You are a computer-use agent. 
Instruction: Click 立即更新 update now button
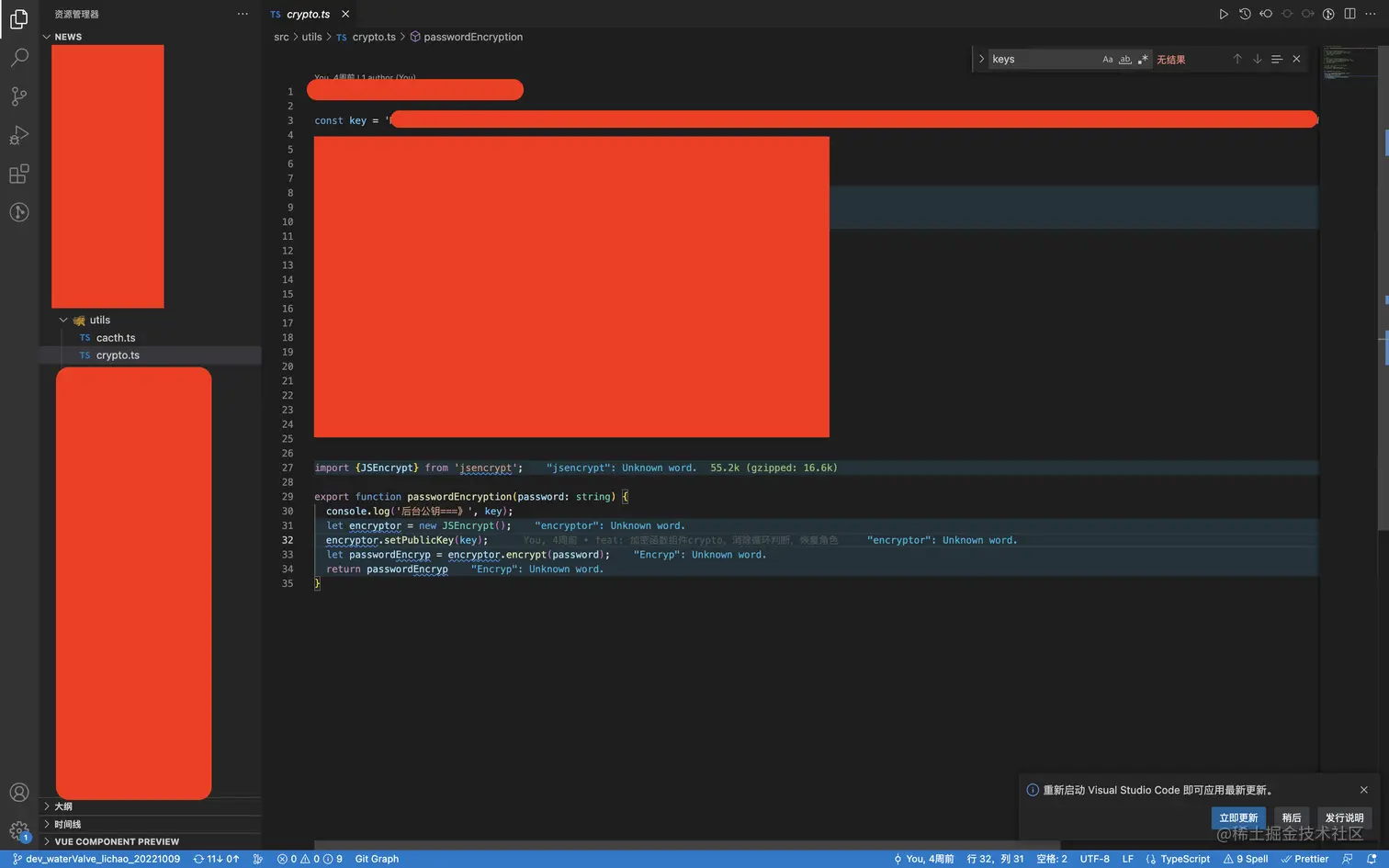tap(1238, 817)
